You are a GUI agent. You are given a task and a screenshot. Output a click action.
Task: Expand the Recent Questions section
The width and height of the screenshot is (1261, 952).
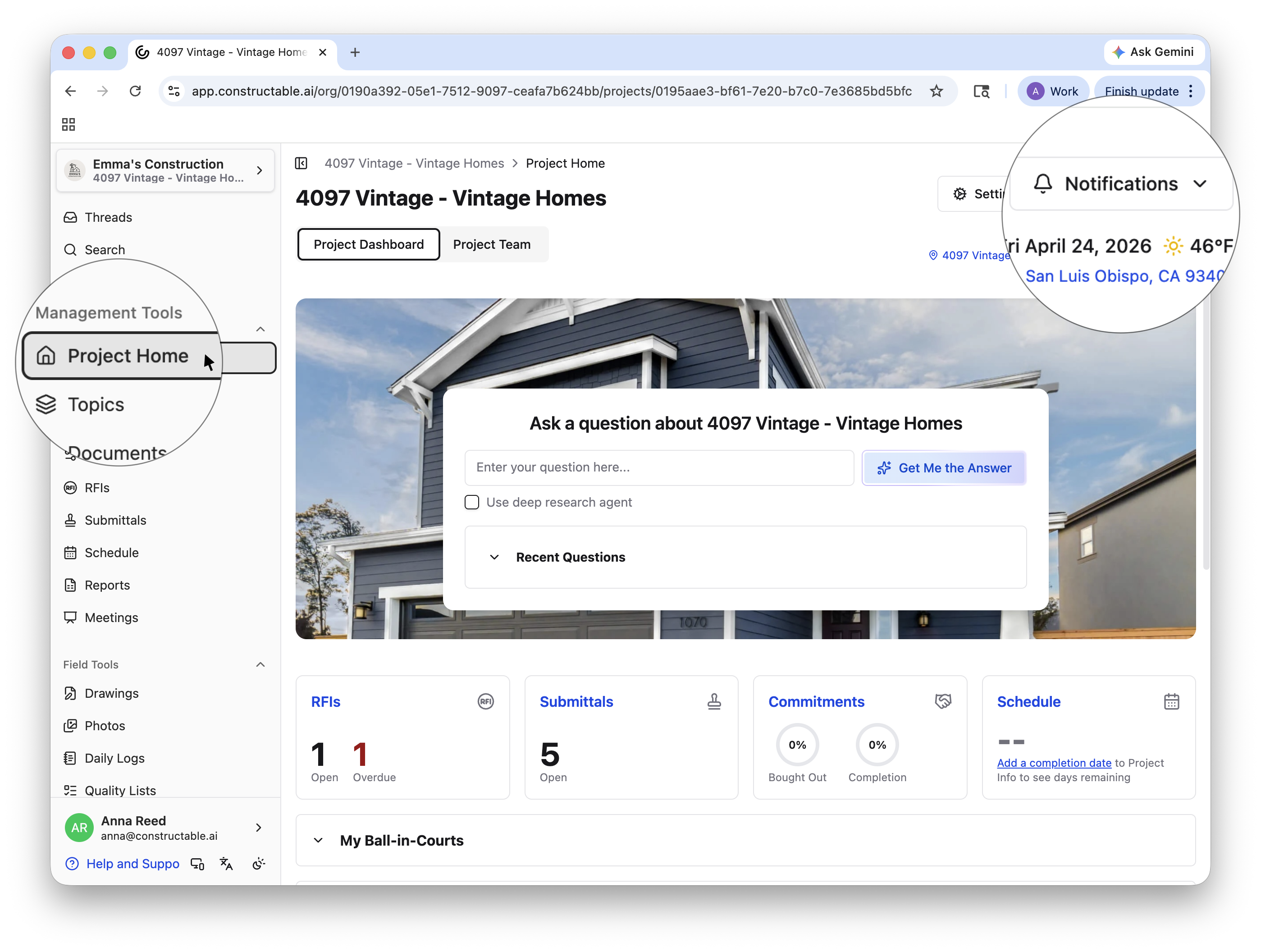point(746,558)
